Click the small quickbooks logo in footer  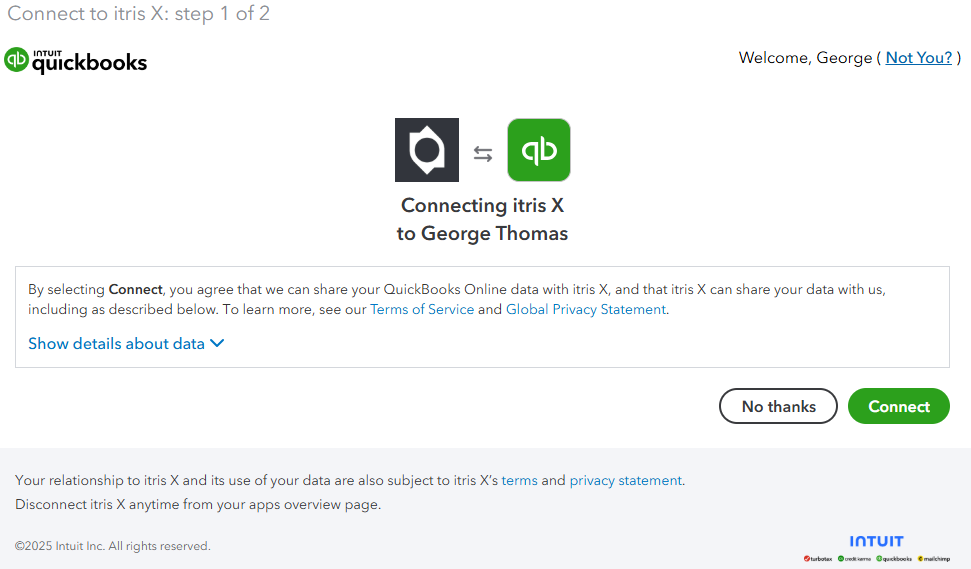tap(894, 558)
